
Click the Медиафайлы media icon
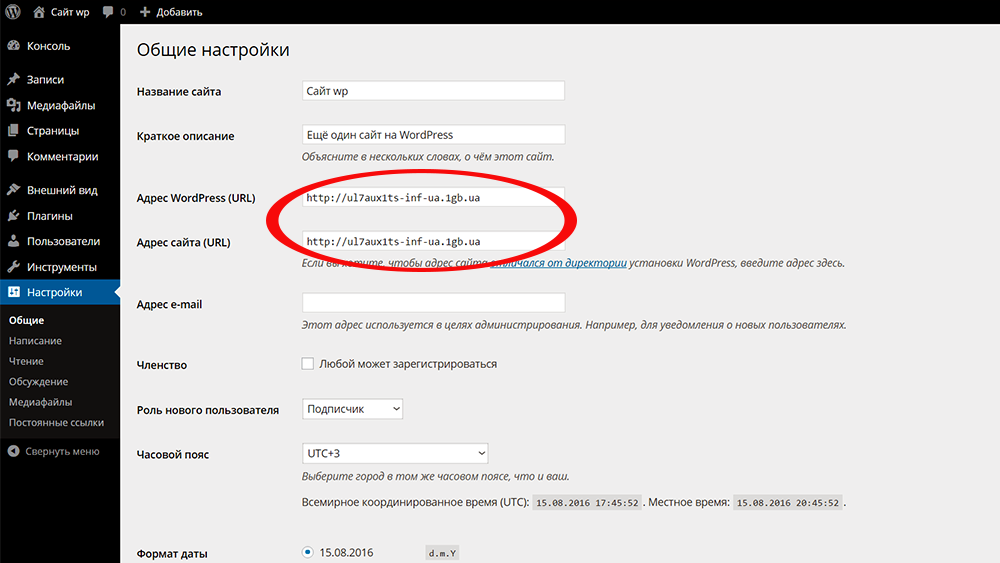click(13, 105)
